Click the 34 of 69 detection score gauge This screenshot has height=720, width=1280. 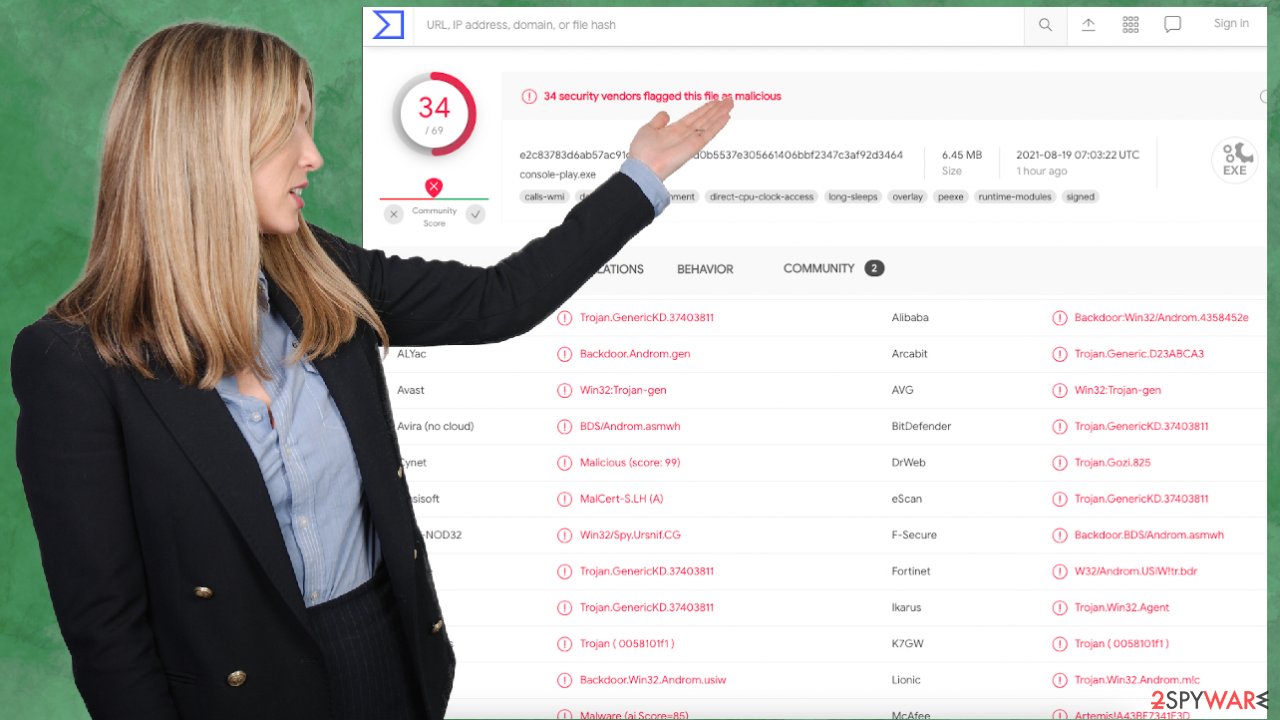[433, 113]
